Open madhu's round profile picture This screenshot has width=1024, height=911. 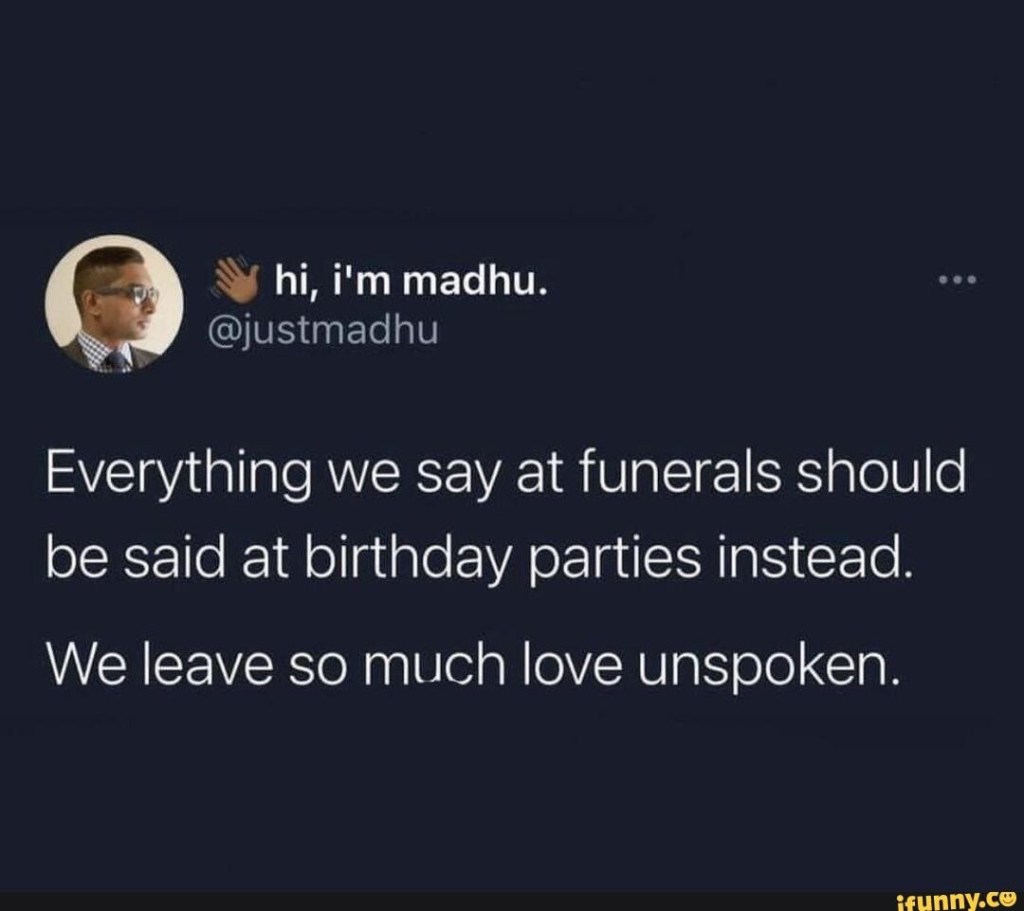pyautogui.click(x=115, y=304)
